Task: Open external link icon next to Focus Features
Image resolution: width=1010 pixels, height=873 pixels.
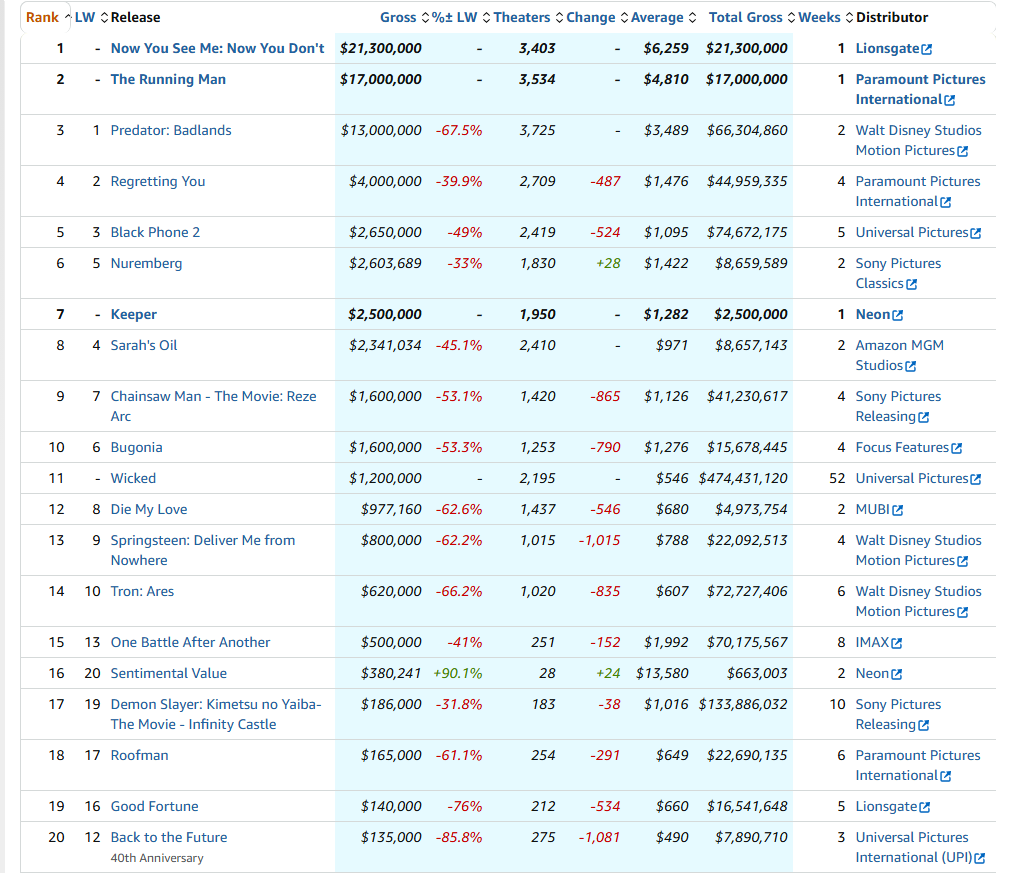Action: [957, 448]
